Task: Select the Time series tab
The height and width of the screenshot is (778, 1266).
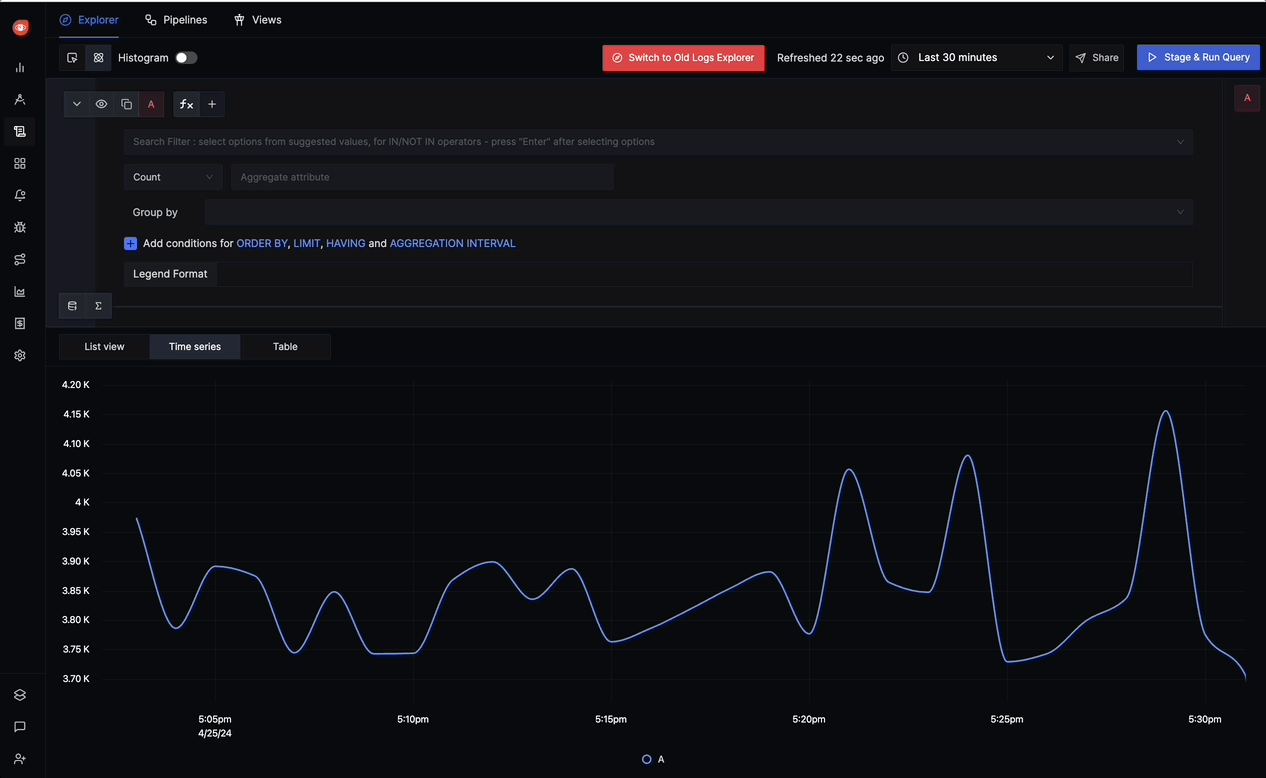Action: tap(195, 347)
